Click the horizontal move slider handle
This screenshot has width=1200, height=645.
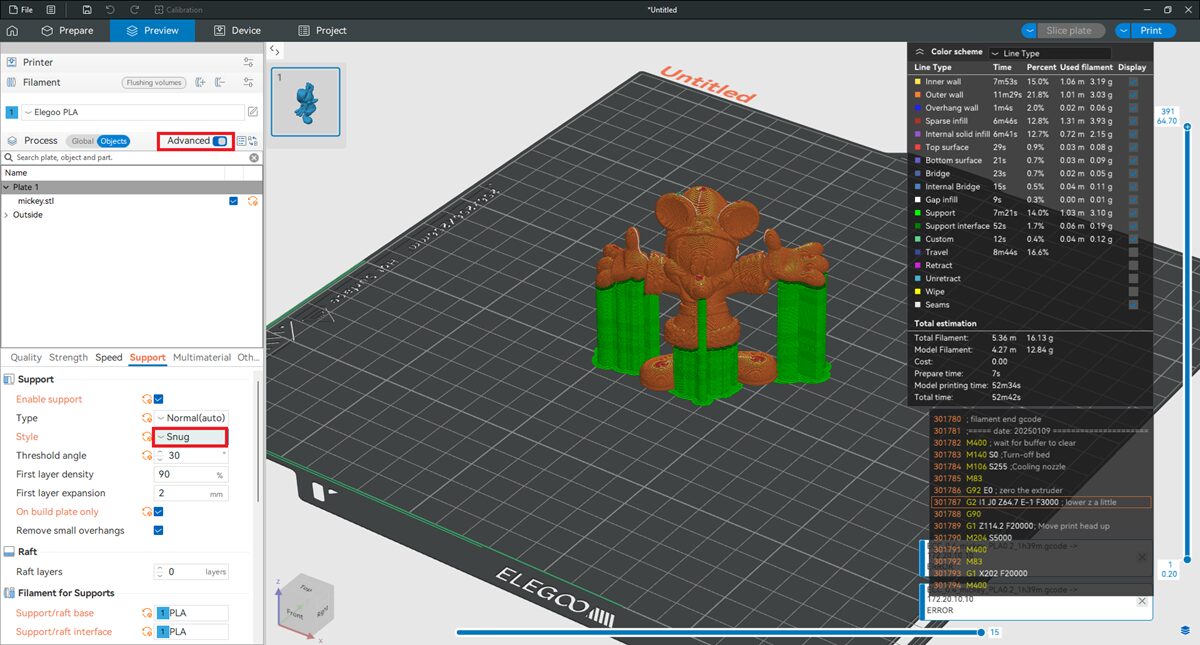983,632
